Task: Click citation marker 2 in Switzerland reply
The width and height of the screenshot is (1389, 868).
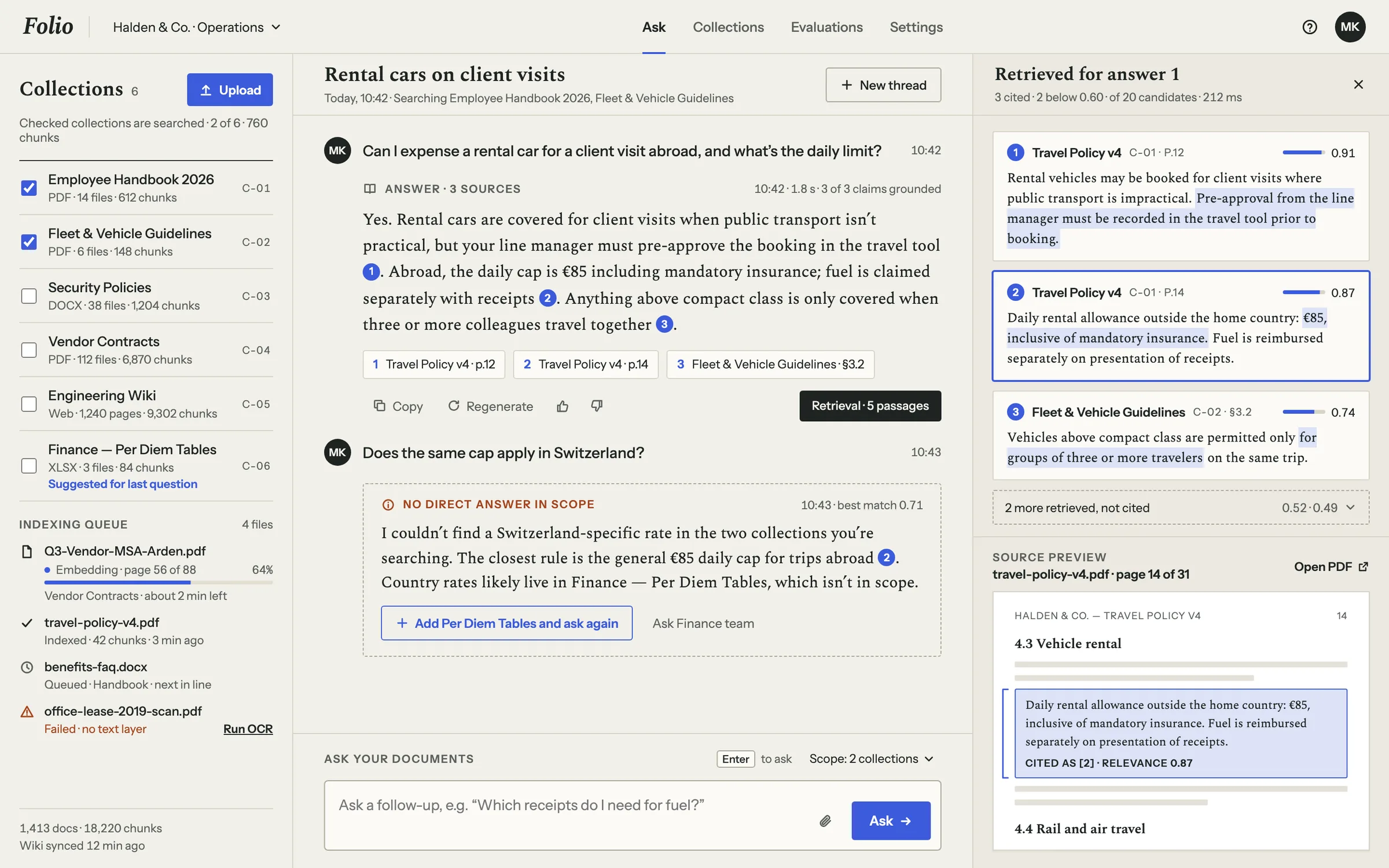Action: point(886,557)
